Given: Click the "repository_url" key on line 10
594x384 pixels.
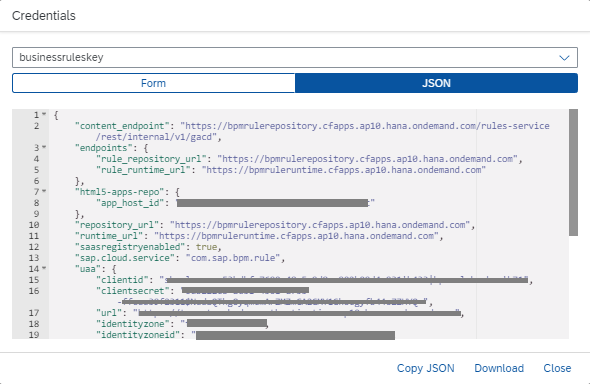Looking at the screenshot, I should click(117, 225).
